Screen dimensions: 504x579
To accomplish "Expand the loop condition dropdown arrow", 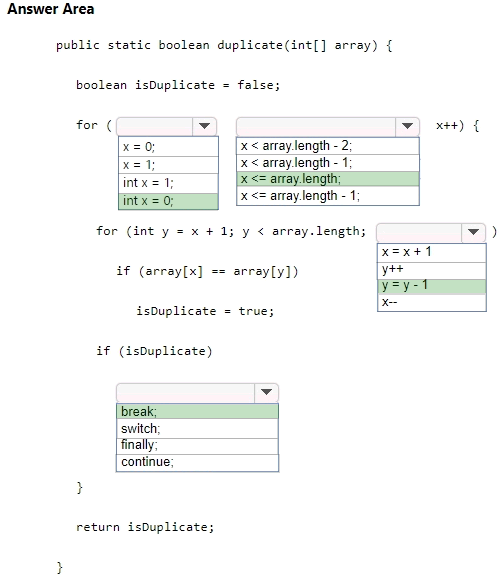I will pyautogui.click(x=407, y=126).
